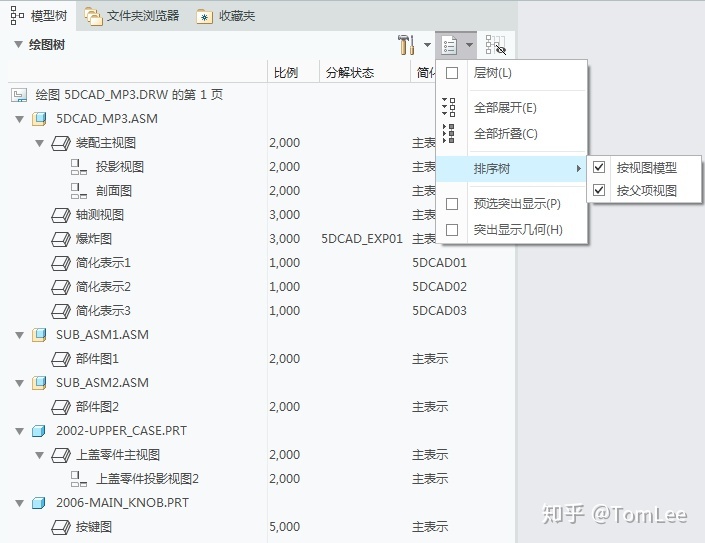Open the dropdown arrow next to hammer icon
Image resolution: width=705 pixels, height=543 pixels.
(427, 45)
